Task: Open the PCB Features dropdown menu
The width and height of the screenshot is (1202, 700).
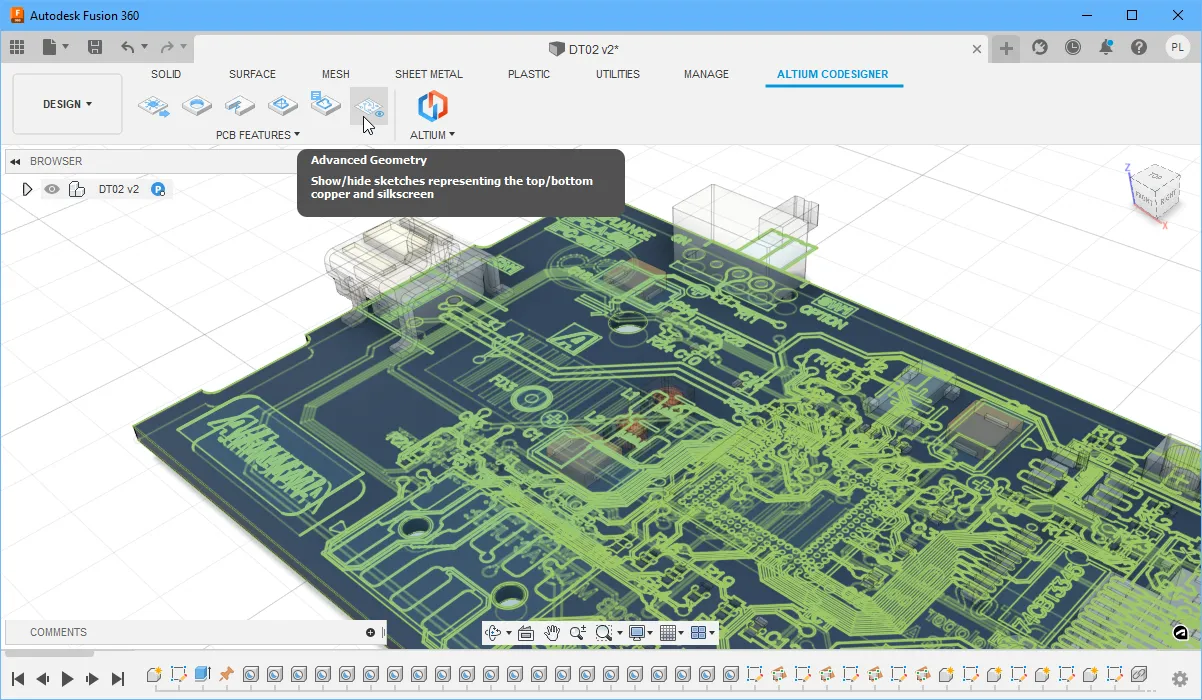Action: (x=258, y=135)
